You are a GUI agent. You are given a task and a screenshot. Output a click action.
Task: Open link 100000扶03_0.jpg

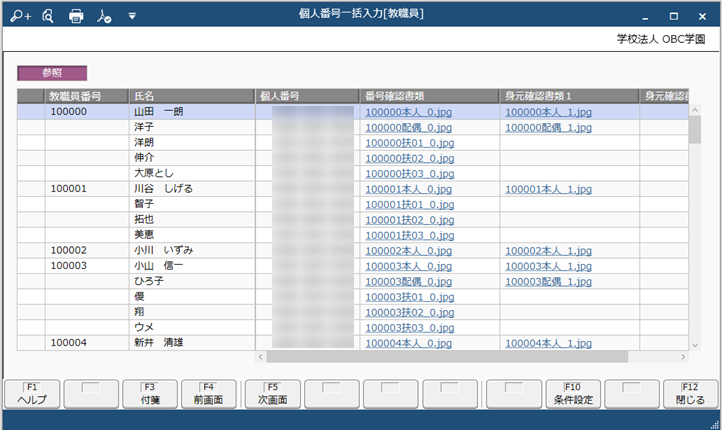click(410, 174)
